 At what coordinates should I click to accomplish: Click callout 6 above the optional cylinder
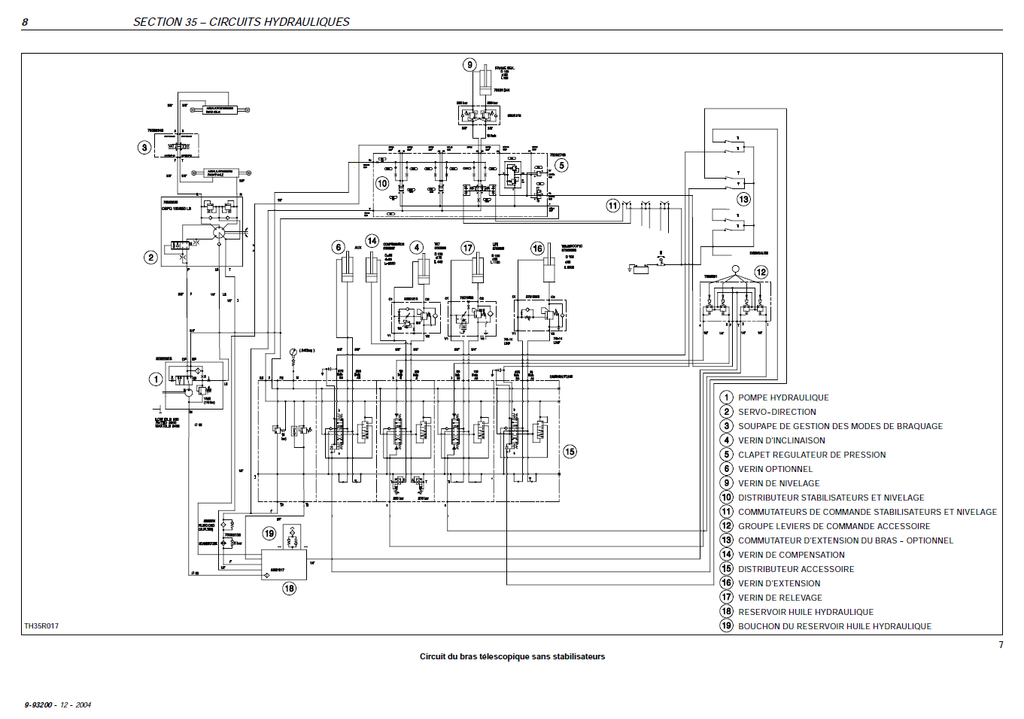pyautogui.click(x=338, y=247)
